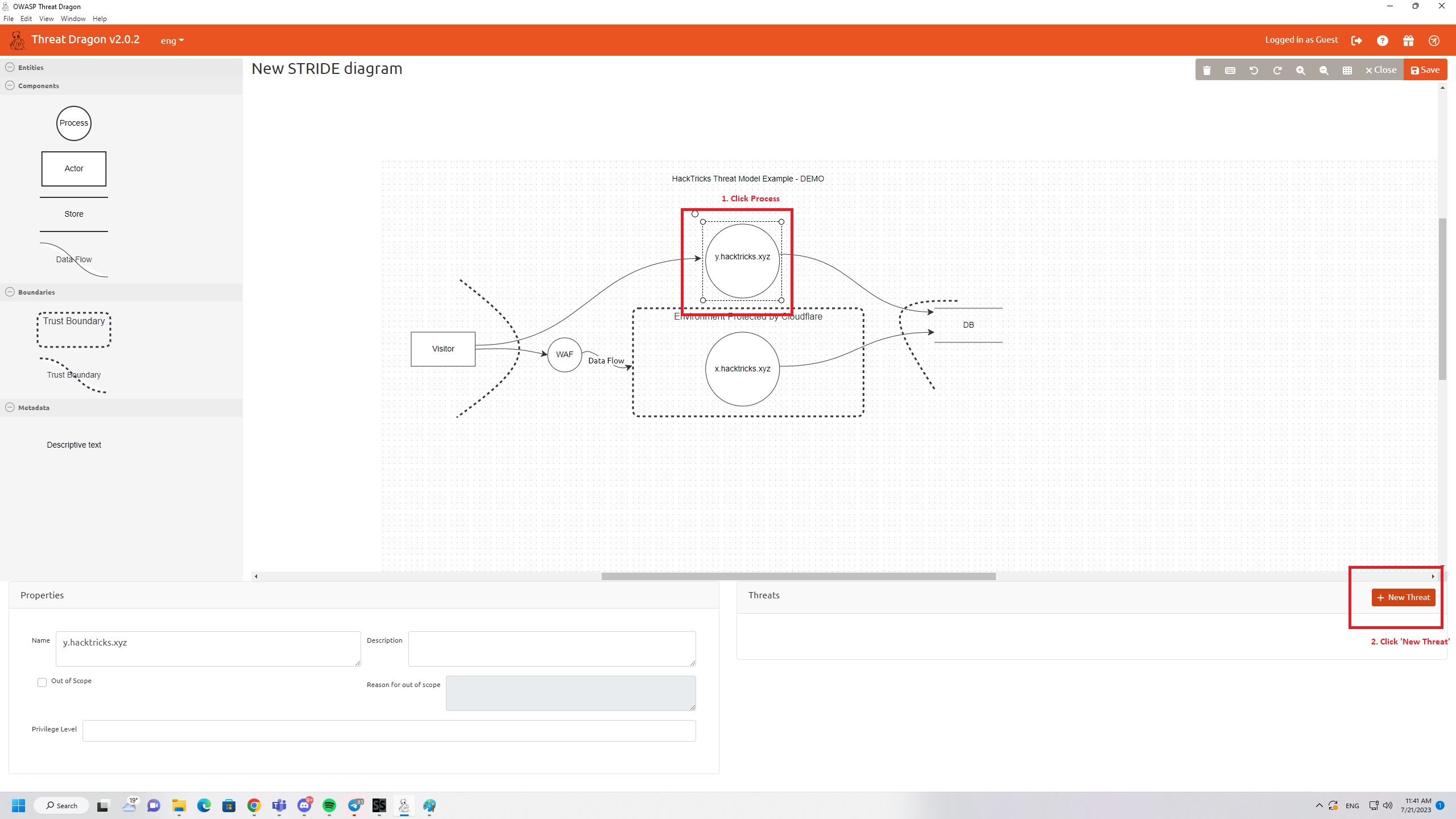
Task: Toggle the diagram grid icon
Action: tap(1347, 70)
